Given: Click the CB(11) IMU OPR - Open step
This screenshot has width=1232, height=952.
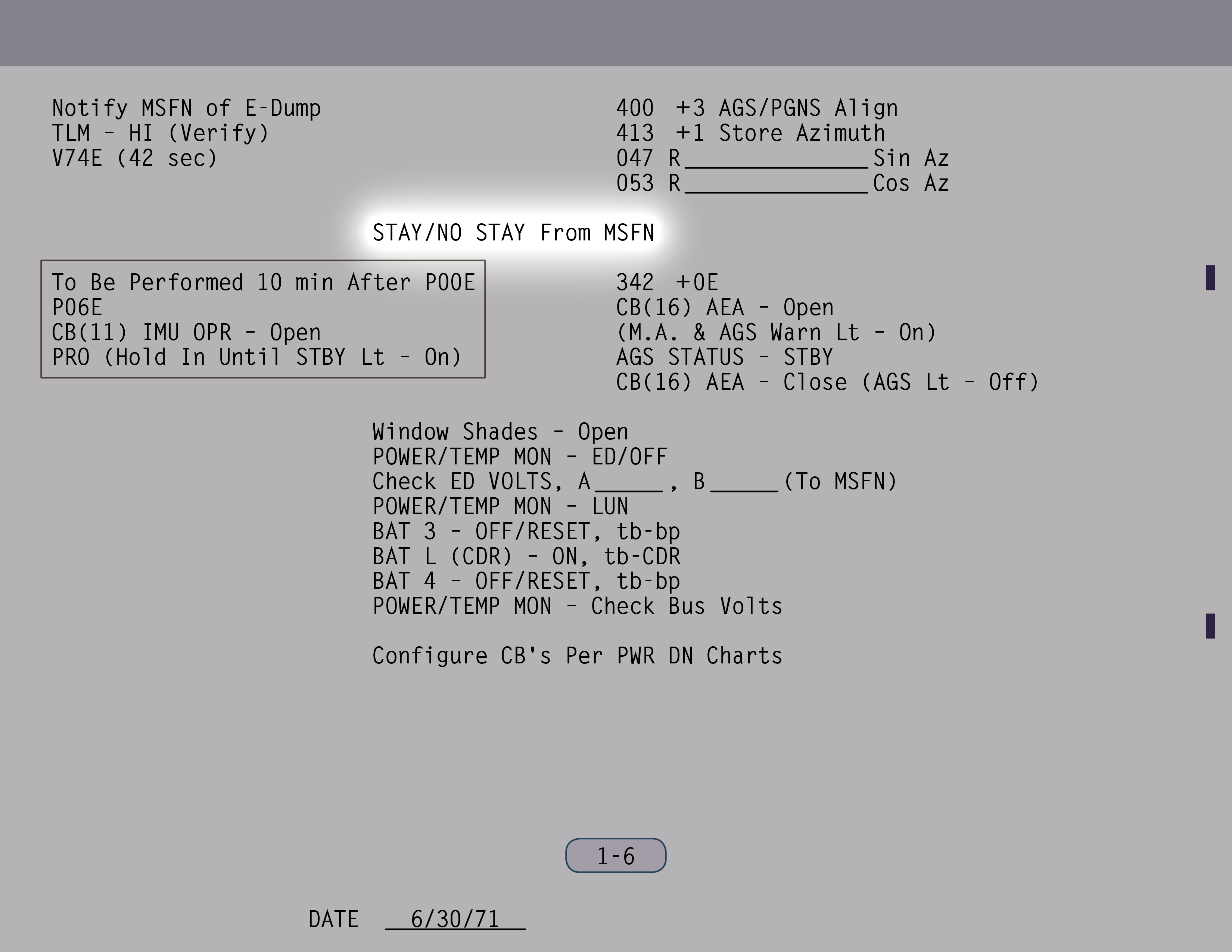Looking at the screenshot, I should click(186, 332).
